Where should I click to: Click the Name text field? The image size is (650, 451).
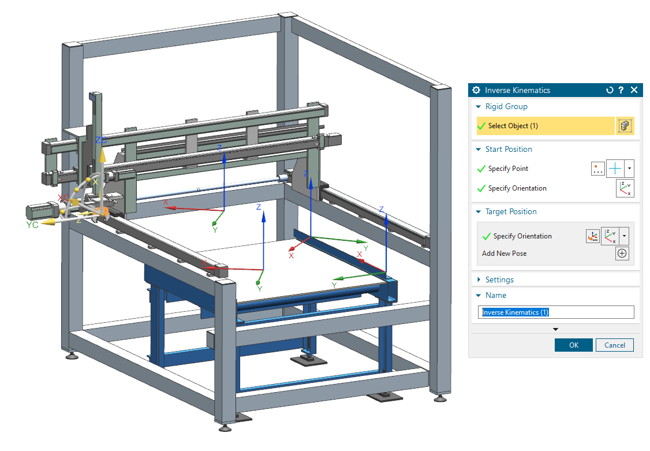point(556,312)
